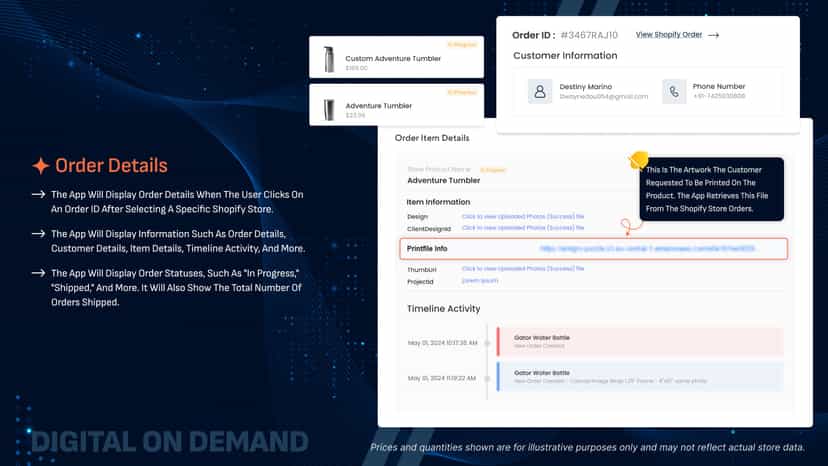This screenshot has width=828, height=466.
Task: Click the Order ID number #3467RAJ10
Action: point(589,35)
